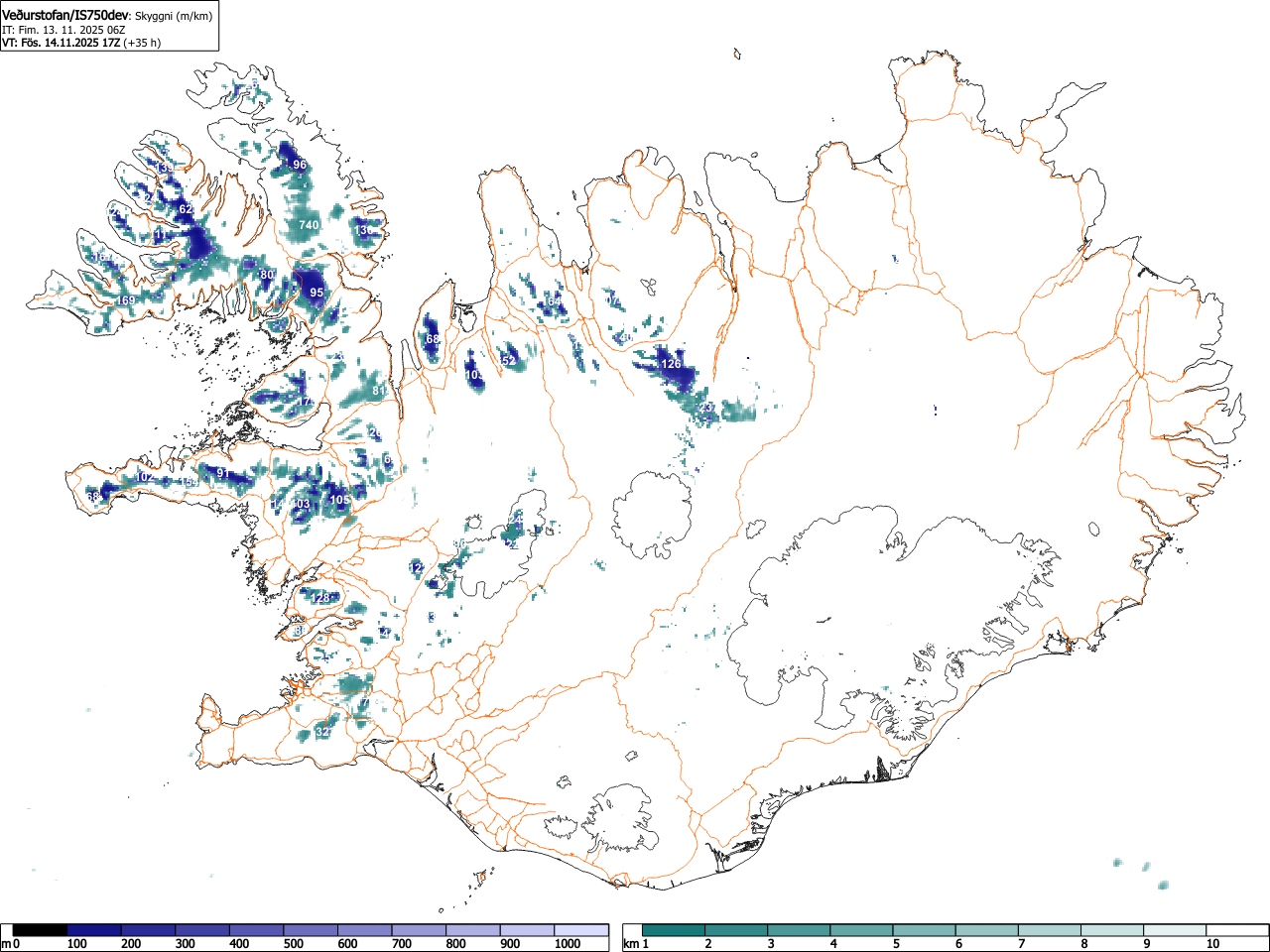Image resolution: width=1270 pixels, height=952 pixels.
Task: Click the '740' visibility value on map
Action: pyautogui.click(x=309, y=225)
